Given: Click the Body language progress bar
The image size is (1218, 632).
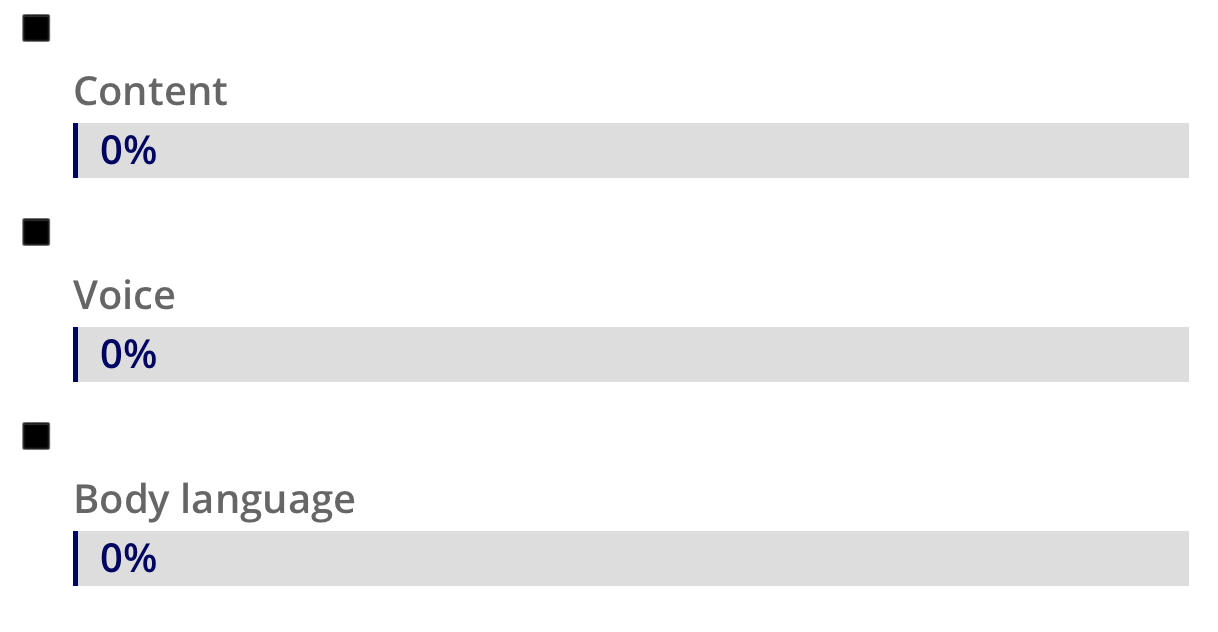Looking at the screenshot, I should coord(631,558).
